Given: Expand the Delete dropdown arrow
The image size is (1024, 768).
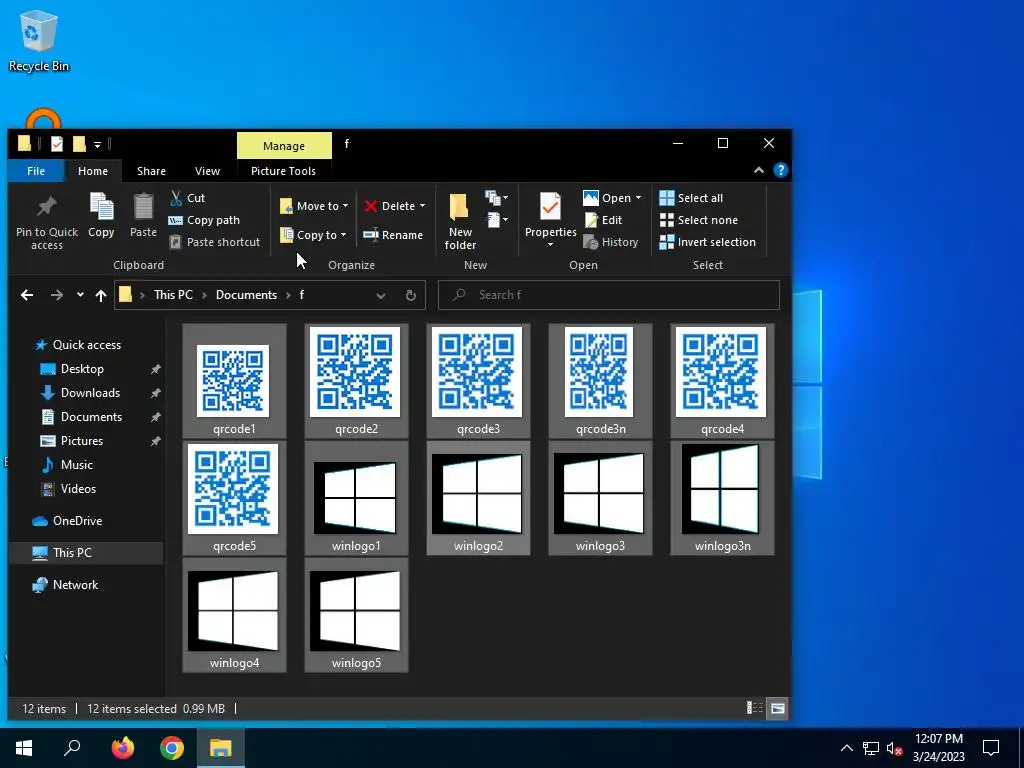Looking at the screenshot, I should 423,206.
